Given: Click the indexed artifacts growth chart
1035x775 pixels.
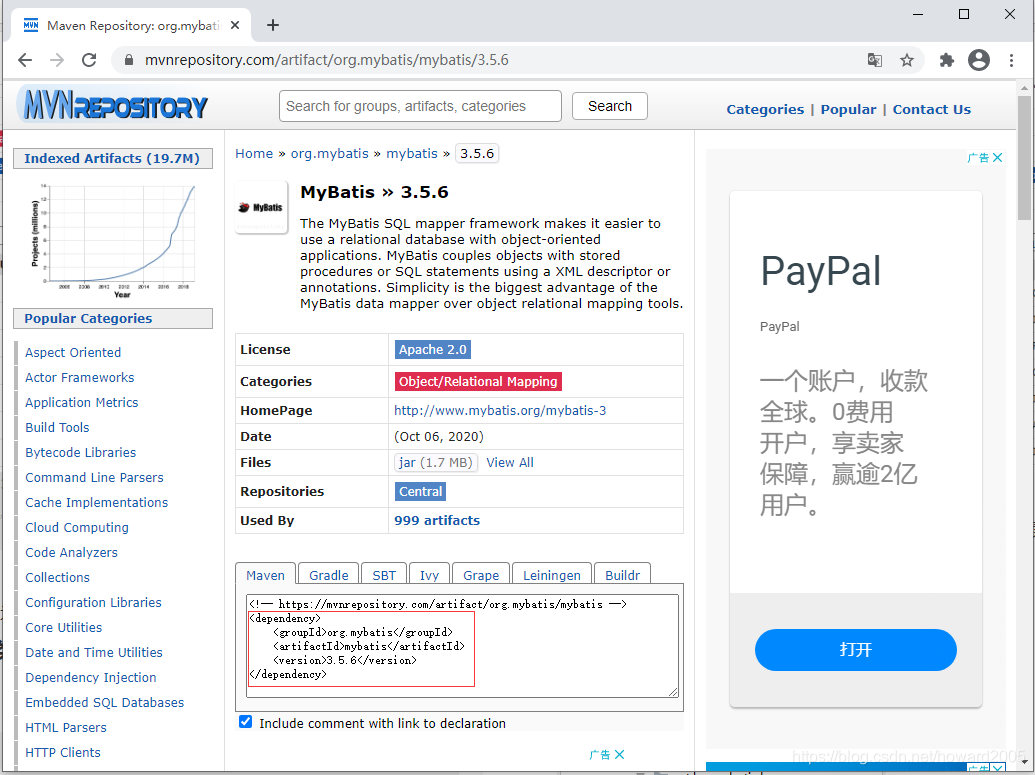Looking at the screenshot, I should point(114,240).
